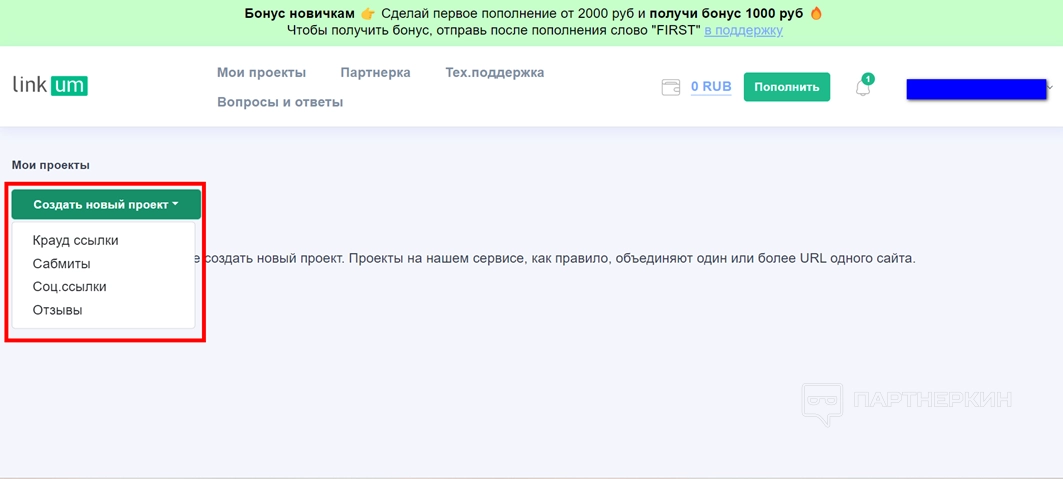Click the 0 RUB balance link
The image size is (1063, 479).
coord(711,87)
